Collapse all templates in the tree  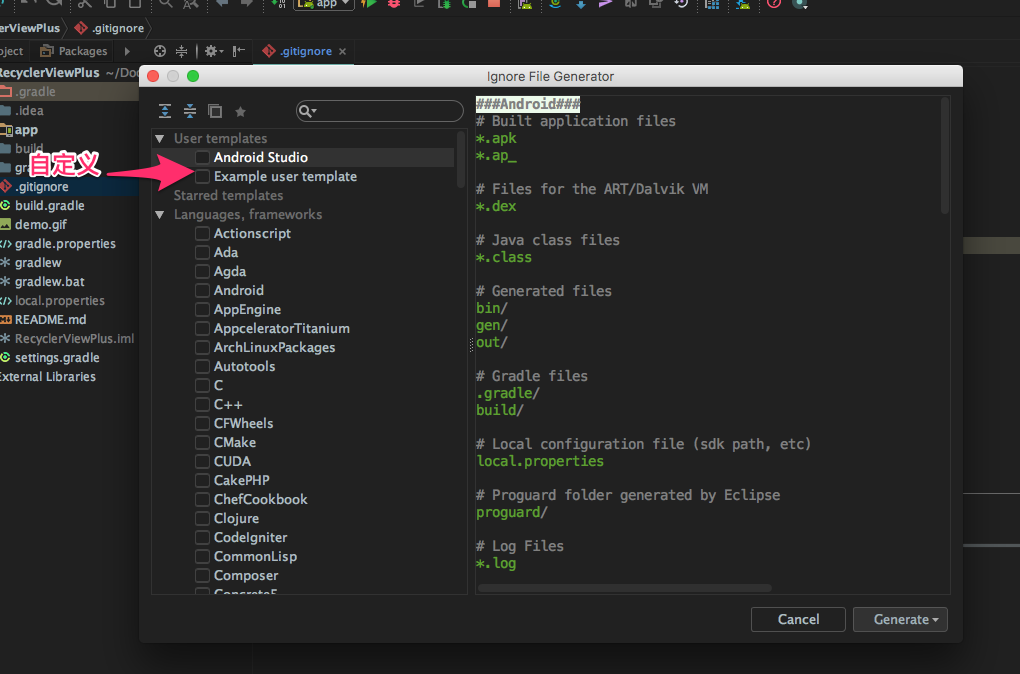click(x=189, y=111)
